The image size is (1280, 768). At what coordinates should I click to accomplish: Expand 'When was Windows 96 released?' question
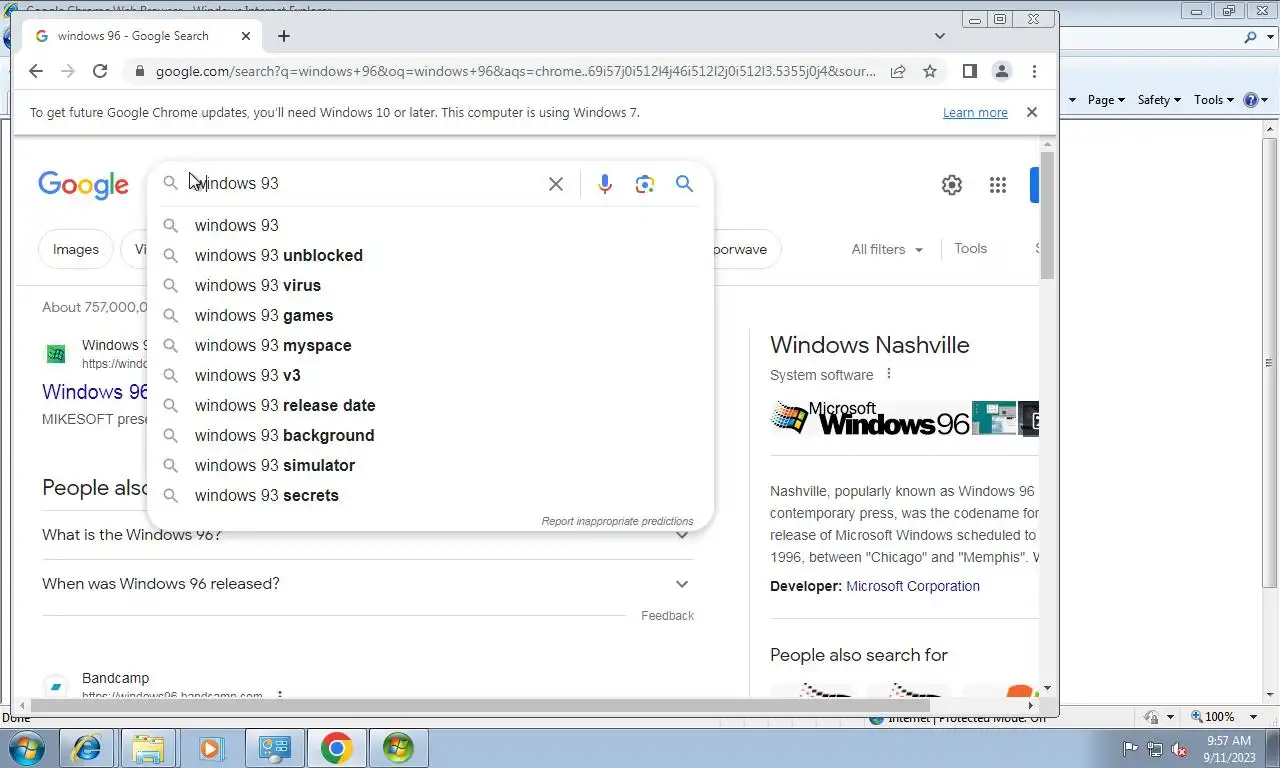(x=367, y=583)
